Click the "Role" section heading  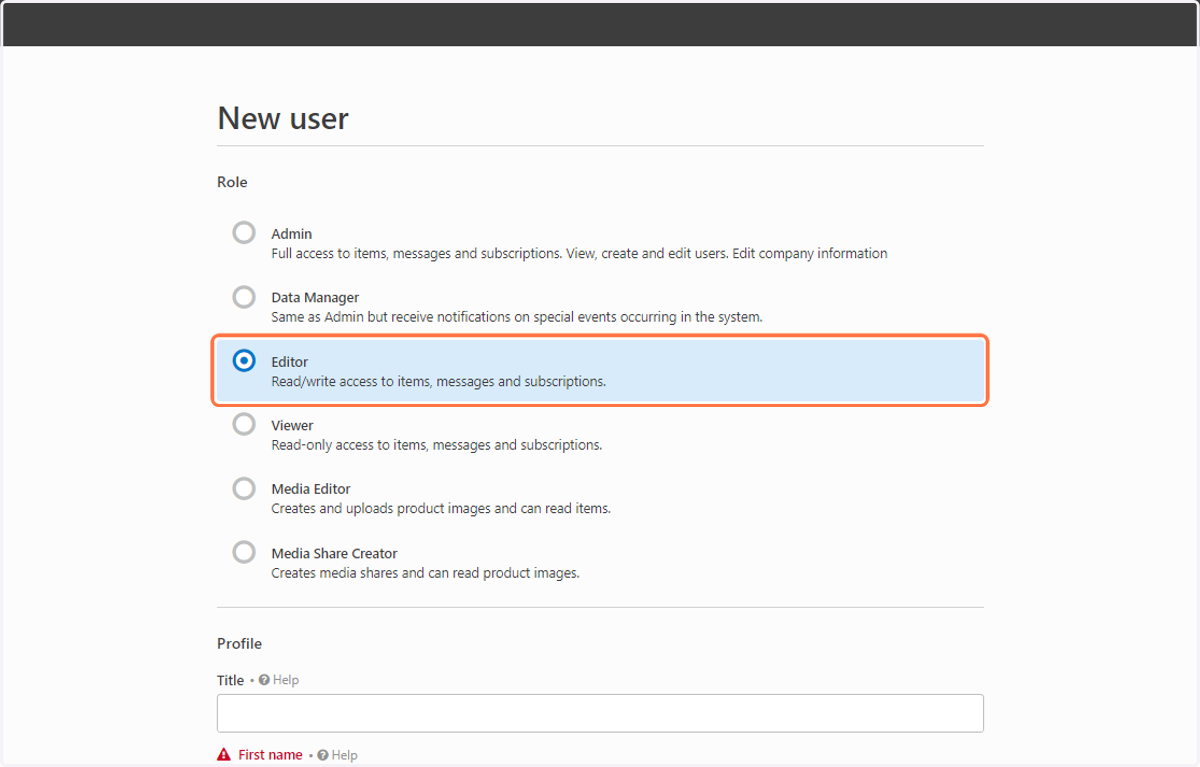pyautogui.click(x=232, y=182)
